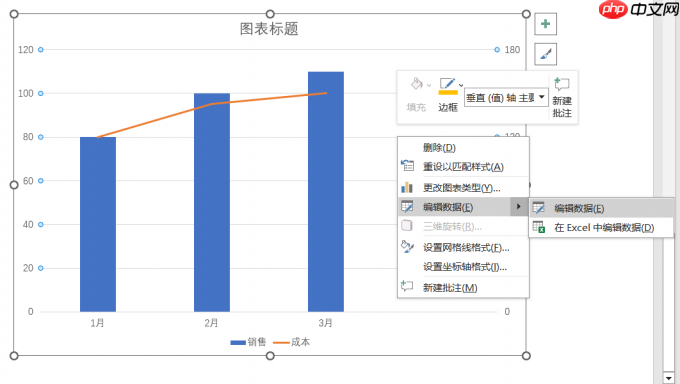Click the 3月 category axis label
This screenshot has width=680, height=384.
tap(325, 323)
